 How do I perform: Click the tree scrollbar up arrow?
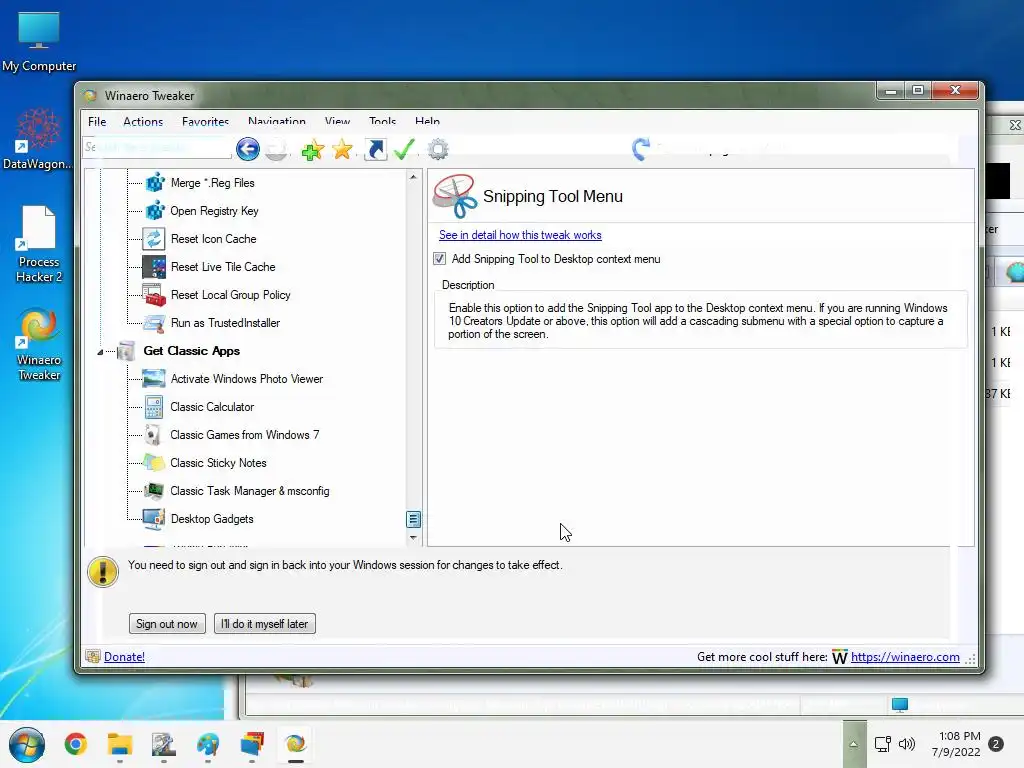tap(413, 177)
